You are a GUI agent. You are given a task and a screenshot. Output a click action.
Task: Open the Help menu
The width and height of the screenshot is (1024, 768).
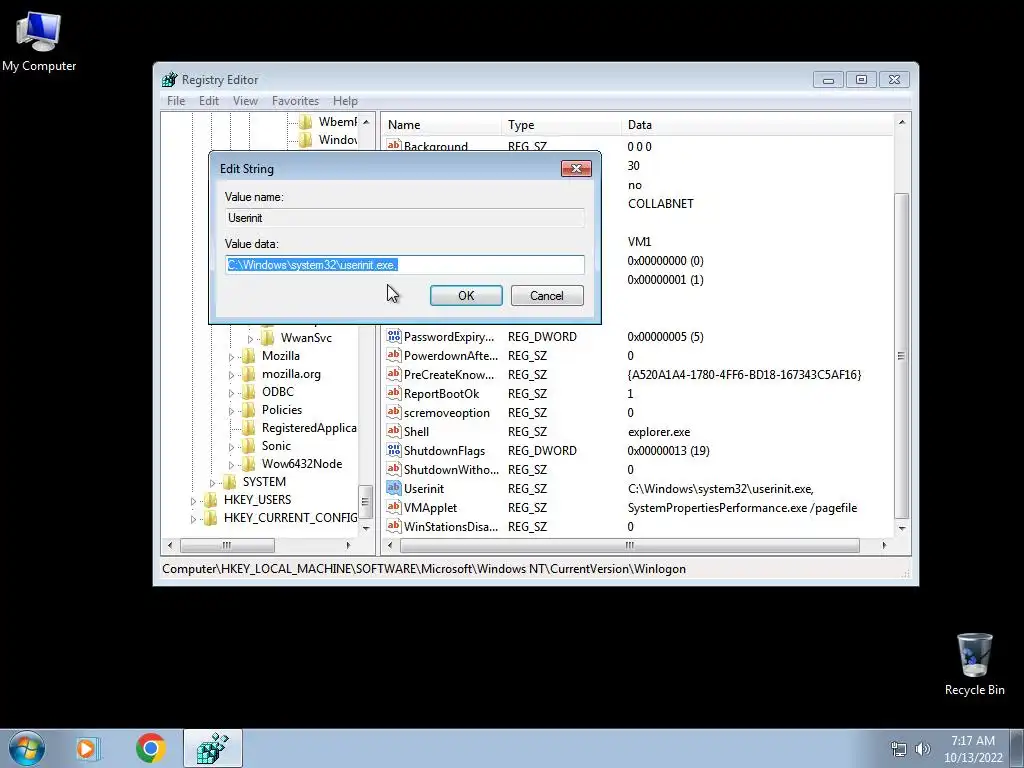(345, 101)
